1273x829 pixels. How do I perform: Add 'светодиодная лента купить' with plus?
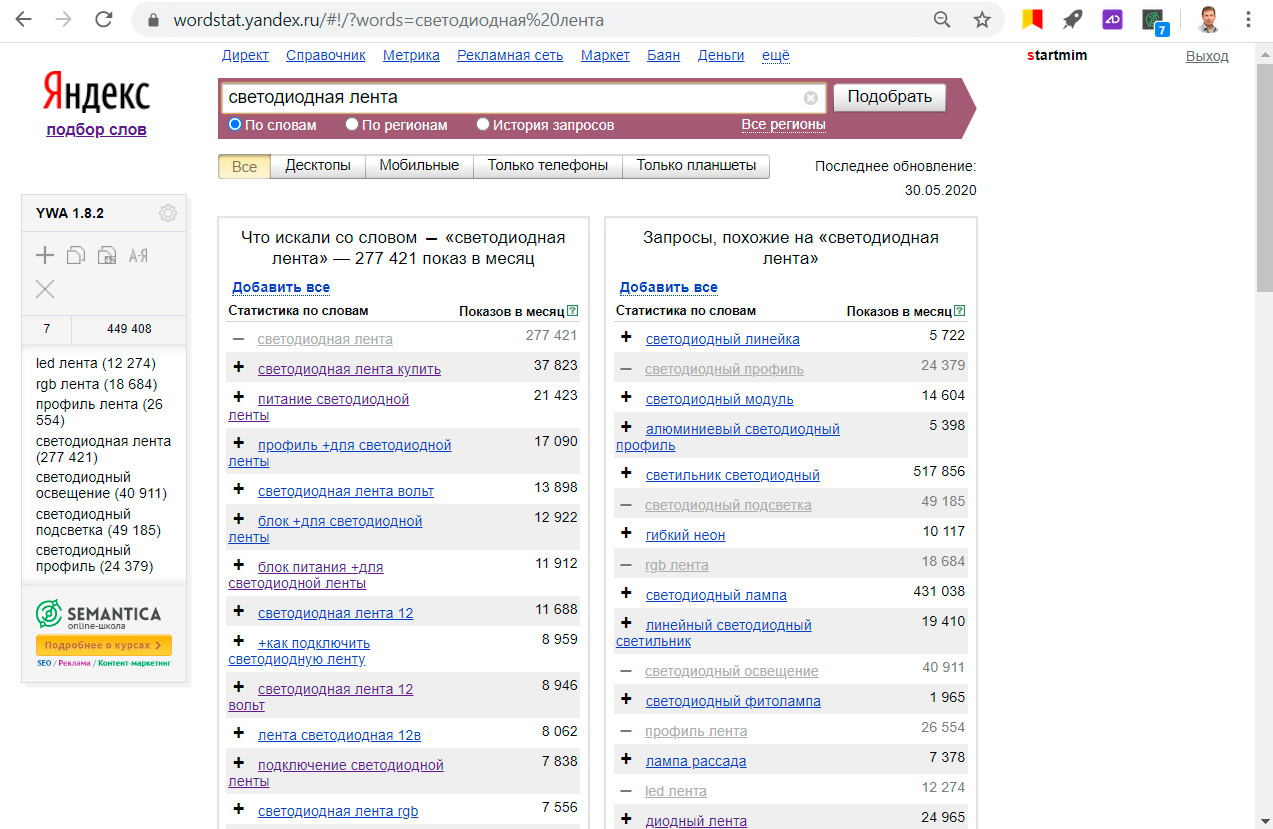(238, 367)
